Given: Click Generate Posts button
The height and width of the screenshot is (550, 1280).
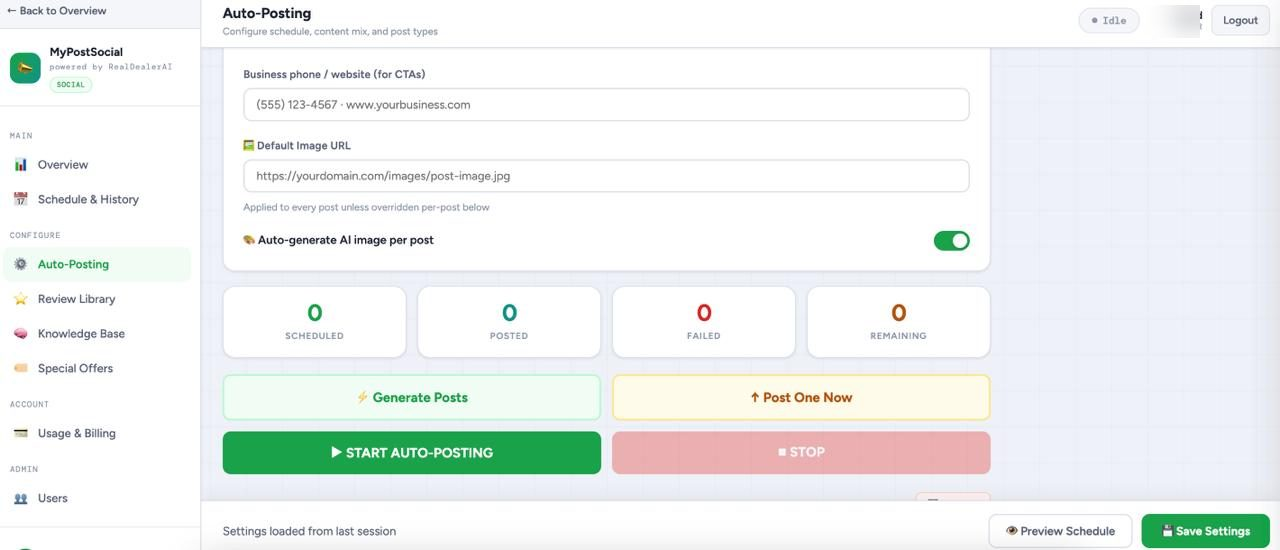Looking at the screenshot, I should coord(411,397).
